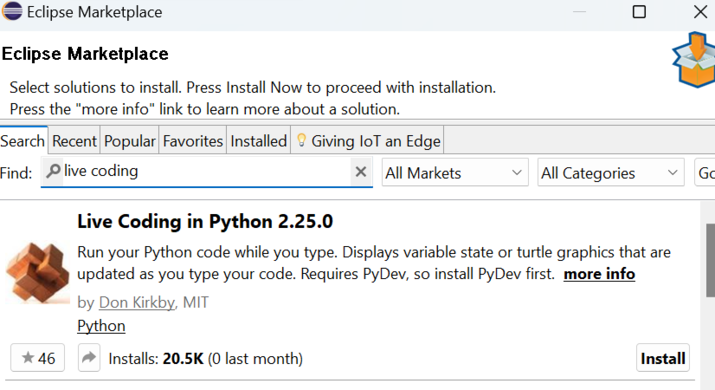Open the Giving IoT an Edge tab
Image resolution: width=715 pixels, height=390 pixels.
pyautogui.click(x=368, y=141)
